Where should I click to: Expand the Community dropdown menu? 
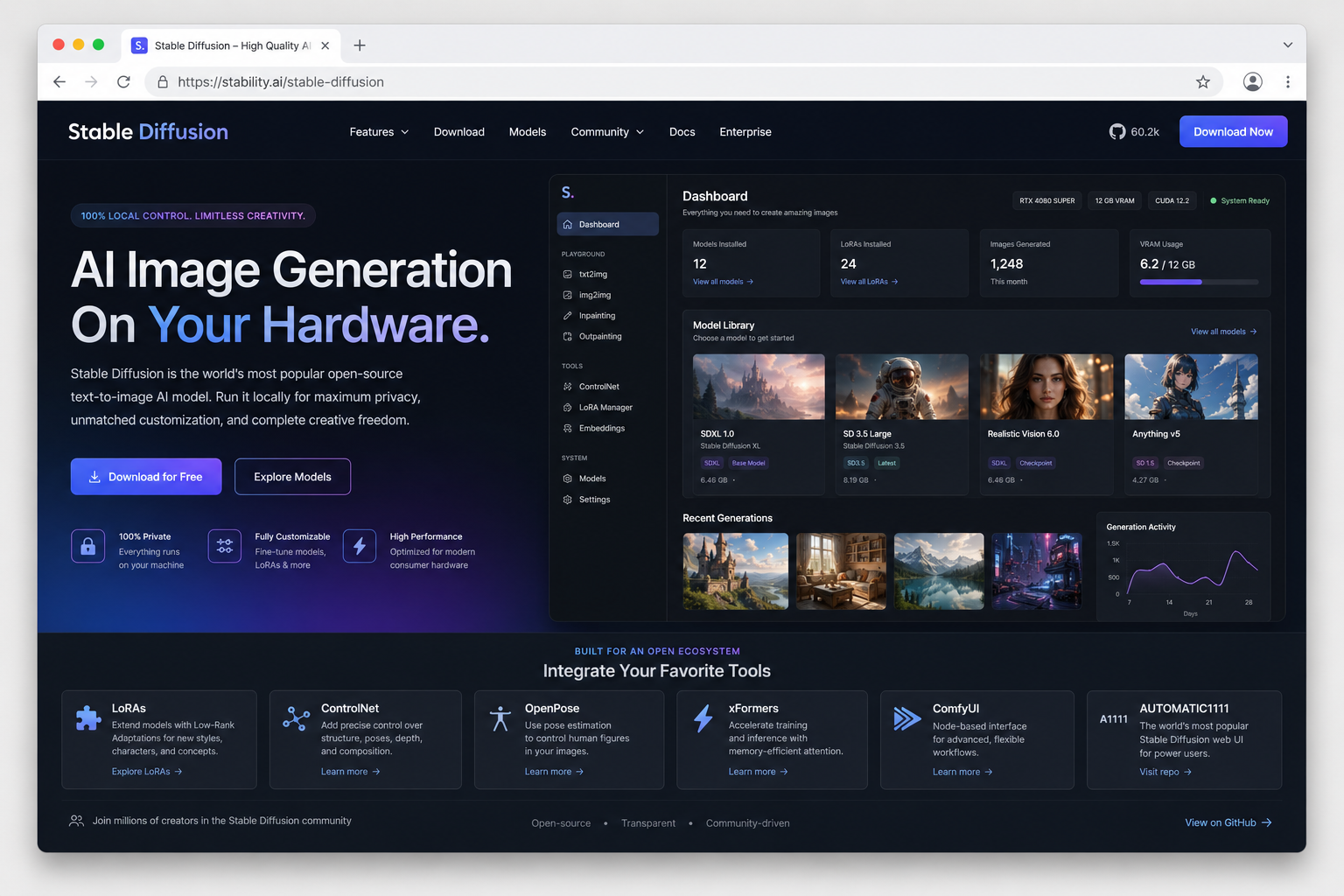pos(607,132)
